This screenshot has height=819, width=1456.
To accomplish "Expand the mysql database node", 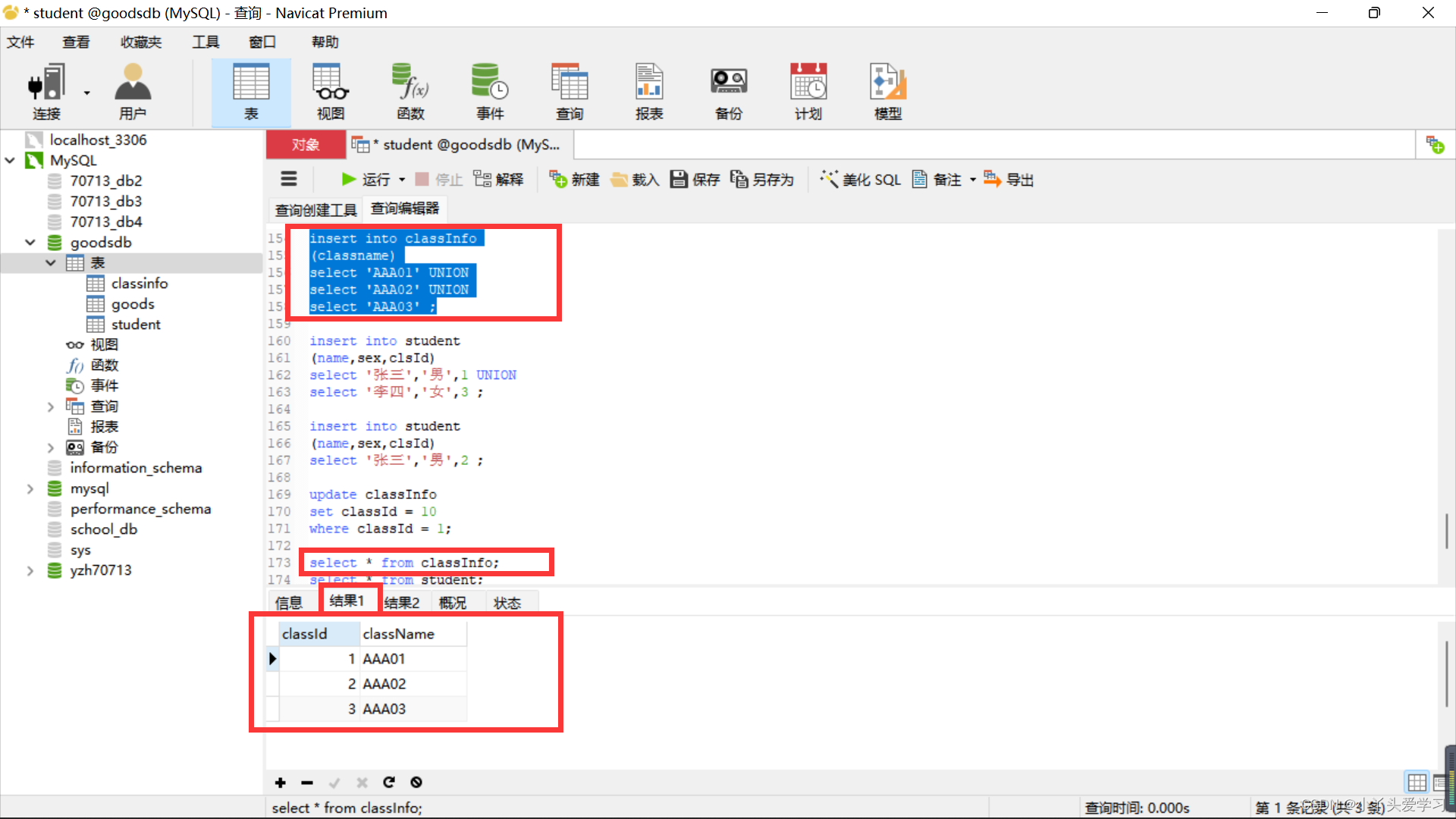I will pos(30,488).
